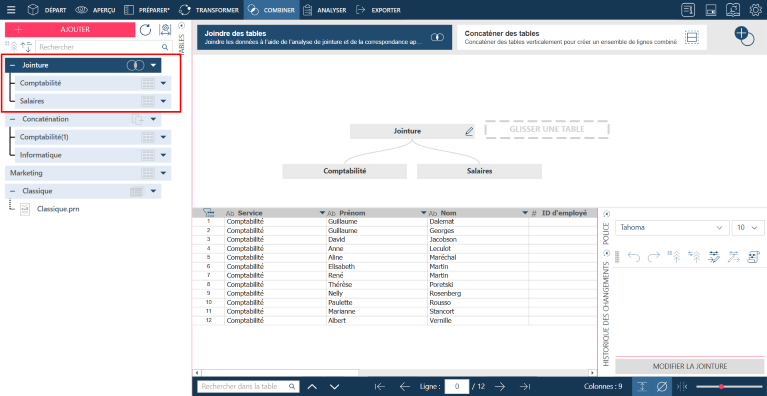Jump to last row arrow icon
The width and height of the screenshot is (767, 396).
525,386
